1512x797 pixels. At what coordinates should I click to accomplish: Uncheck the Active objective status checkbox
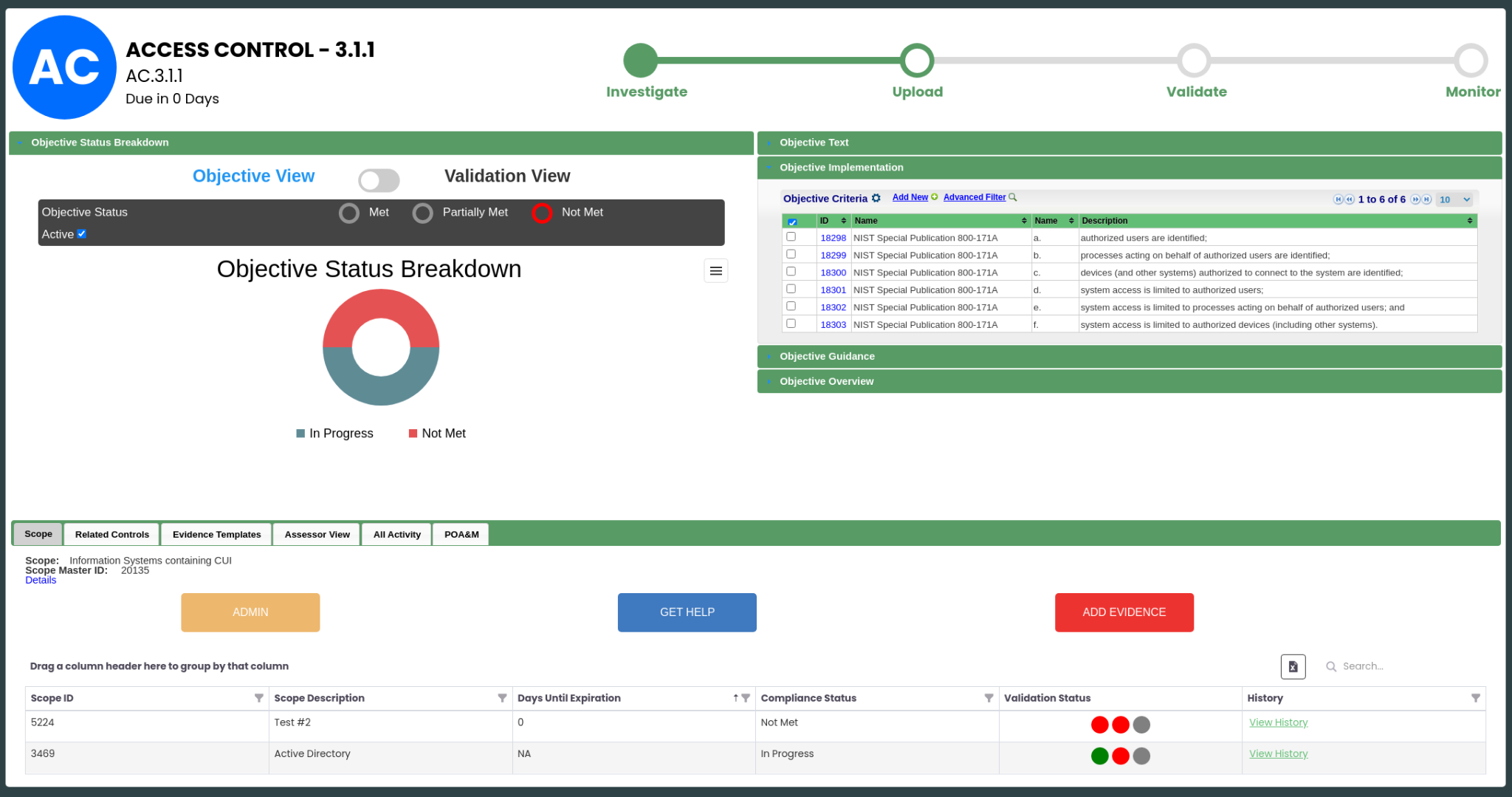[x=81, y=233]
